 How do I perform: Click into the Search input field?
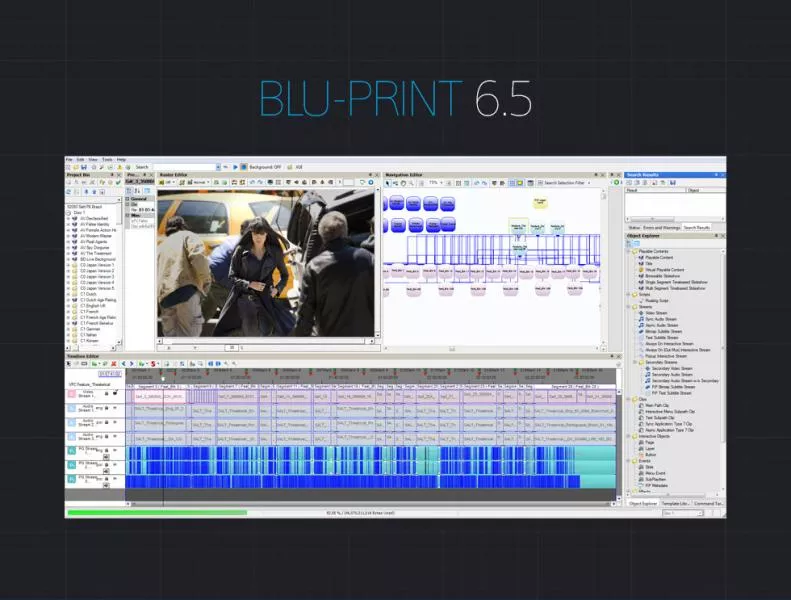184,167
